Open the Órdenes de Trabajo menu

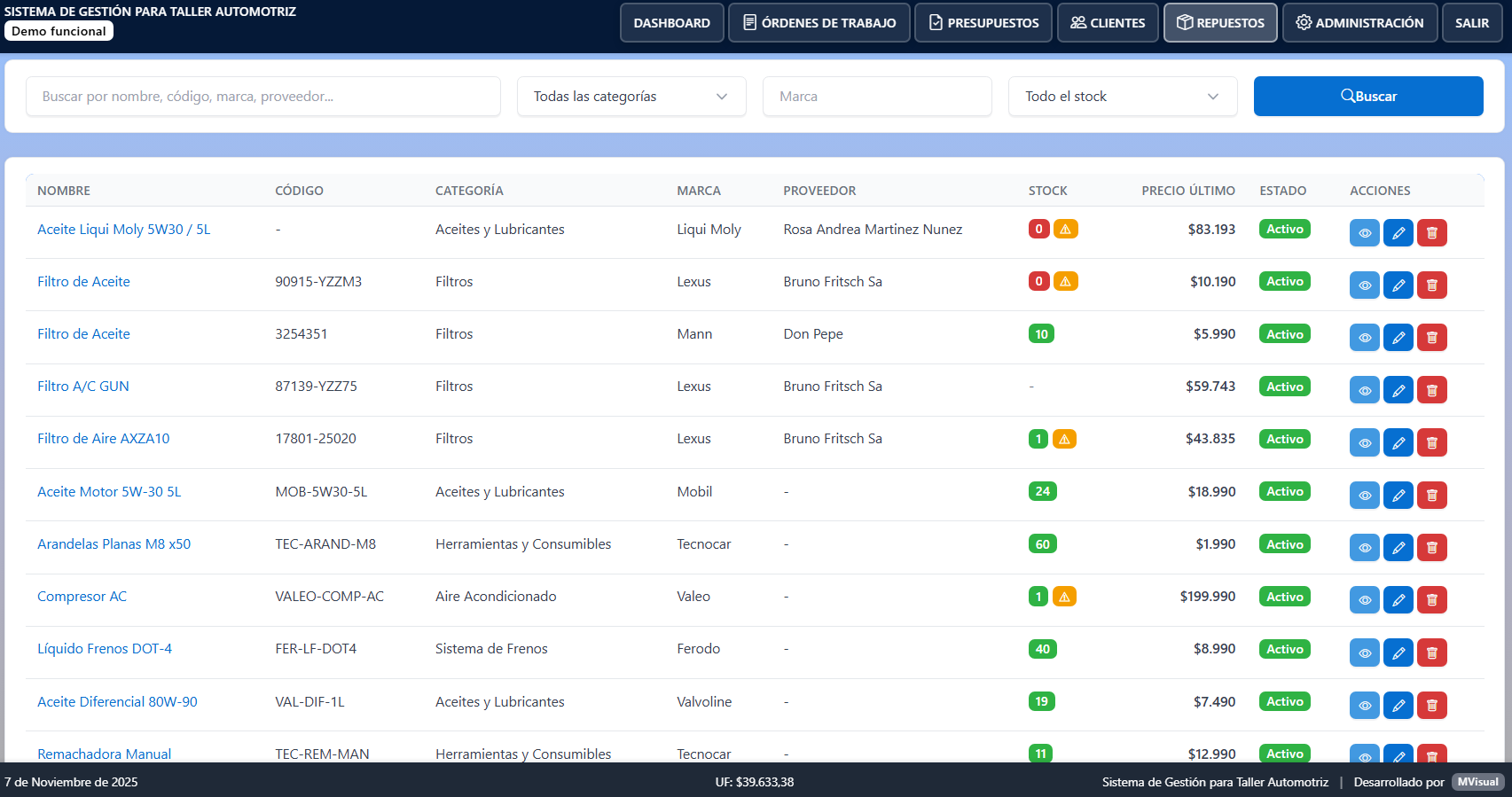(x=819, y=23)
